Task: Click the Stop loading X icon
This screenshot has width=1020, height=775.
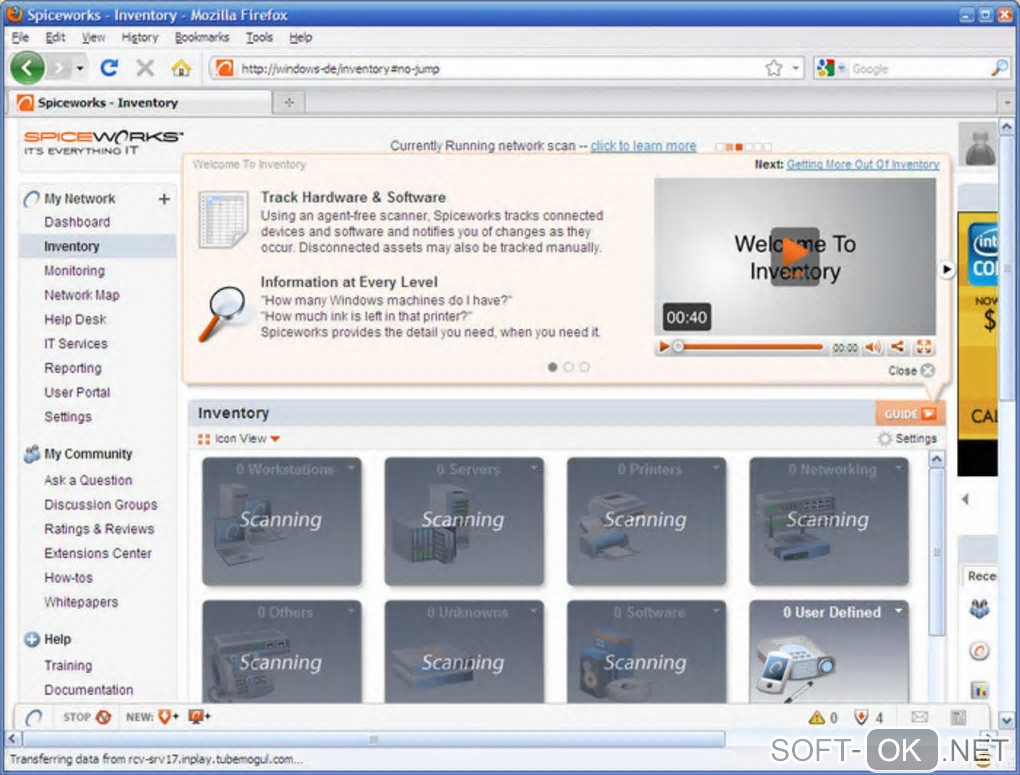Action: (x=145, y=68)
